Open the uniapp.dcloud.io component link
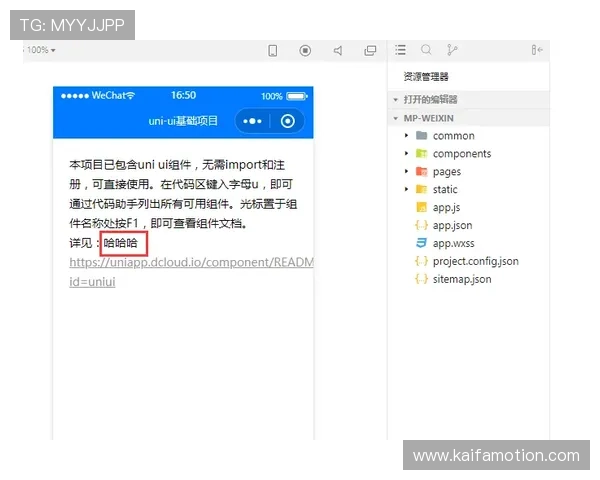 click(191, 263)
